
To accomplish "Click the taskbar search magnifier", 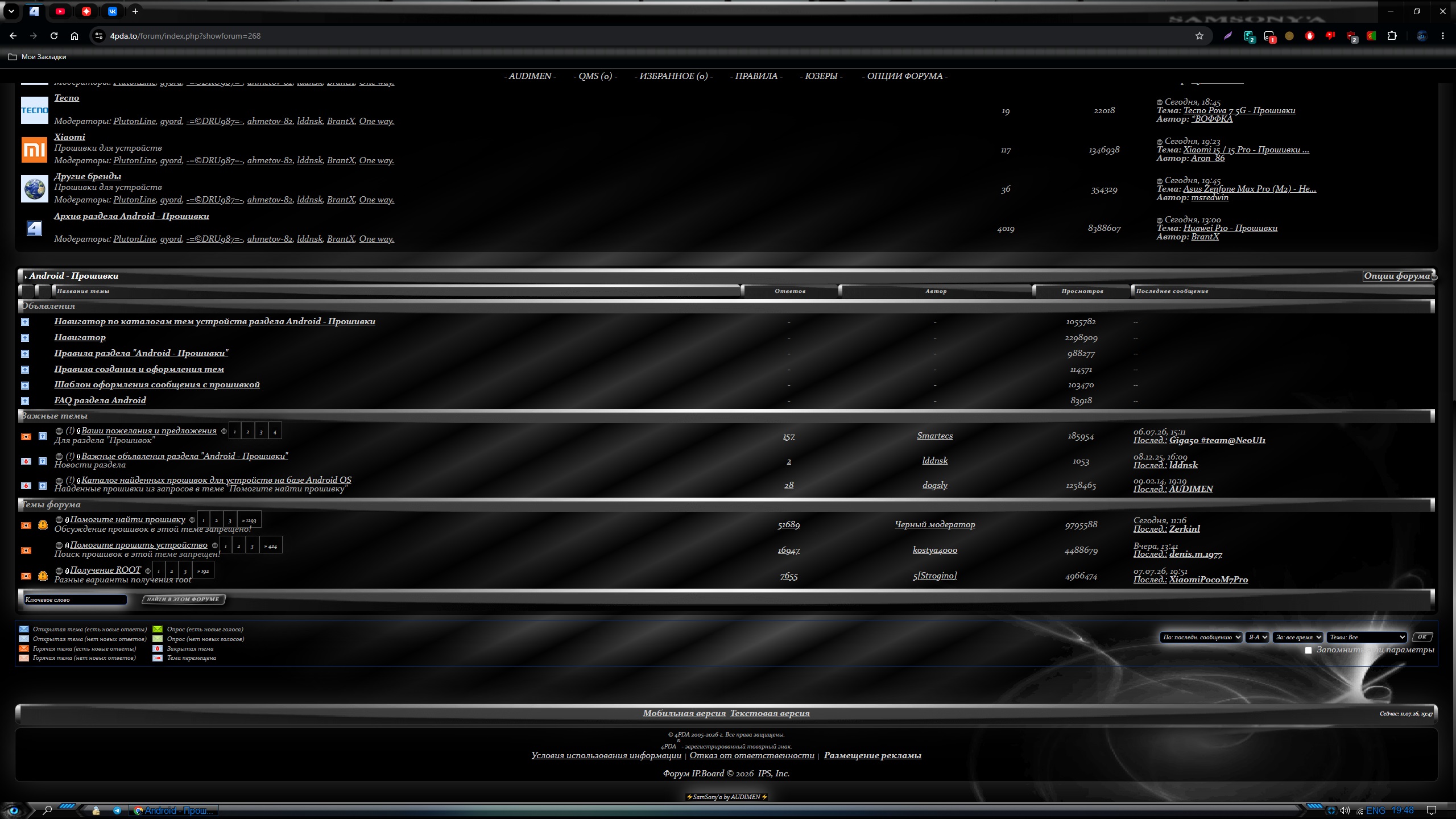I will point(47,810).
